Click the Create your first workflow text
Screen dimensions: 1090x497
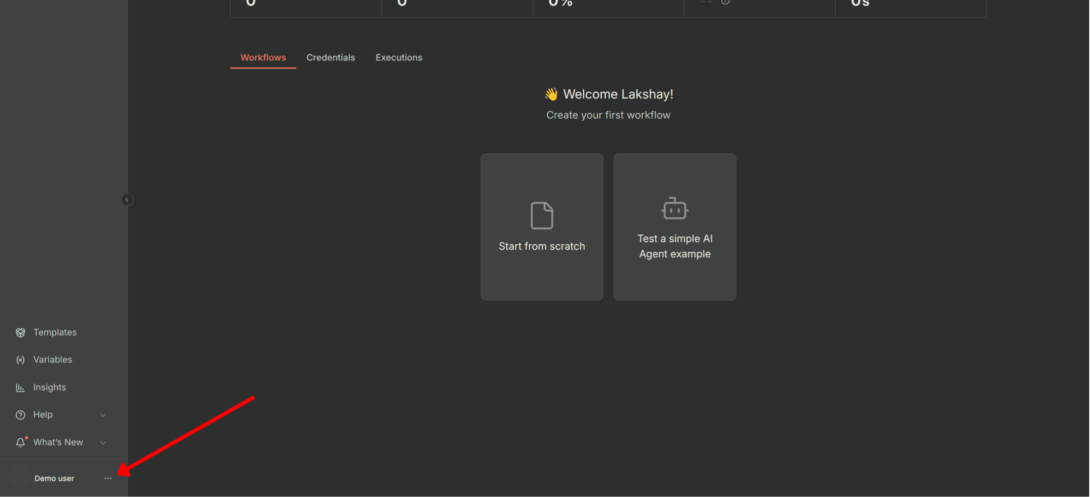click(x=608, y=115)
